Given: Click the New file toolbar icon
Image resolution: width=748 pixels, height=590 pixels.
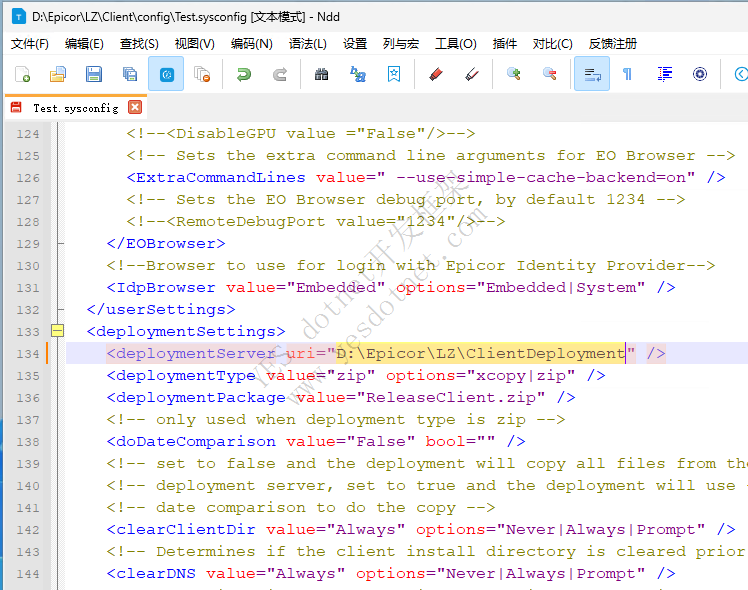Looking at the screenshot, I should pyautogui.click(x=22, y=74).
